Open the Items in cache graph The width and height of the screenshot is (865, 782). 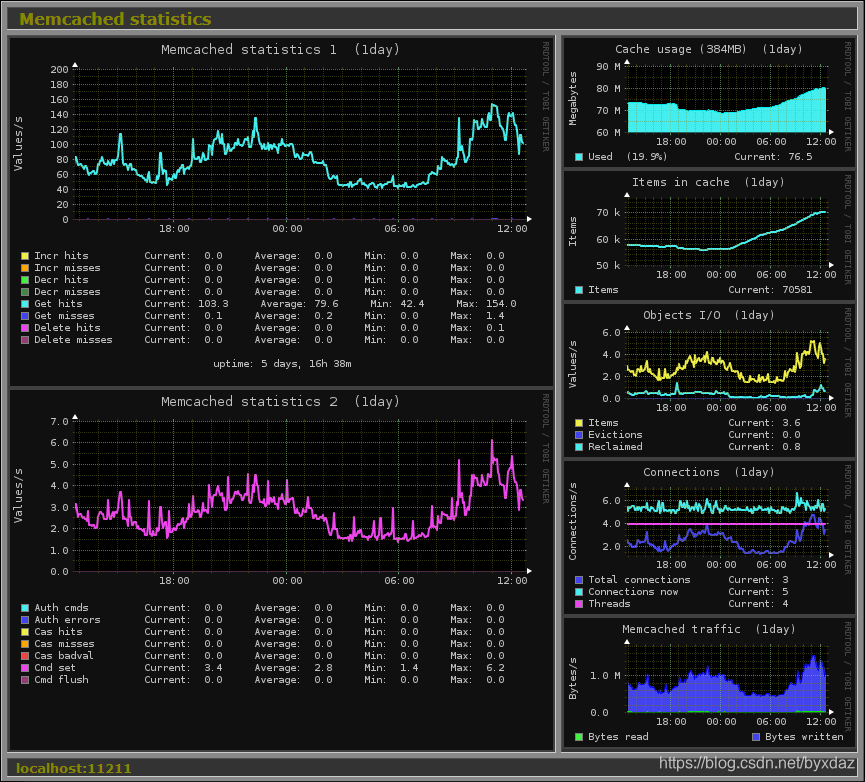[x=709, y=235]
